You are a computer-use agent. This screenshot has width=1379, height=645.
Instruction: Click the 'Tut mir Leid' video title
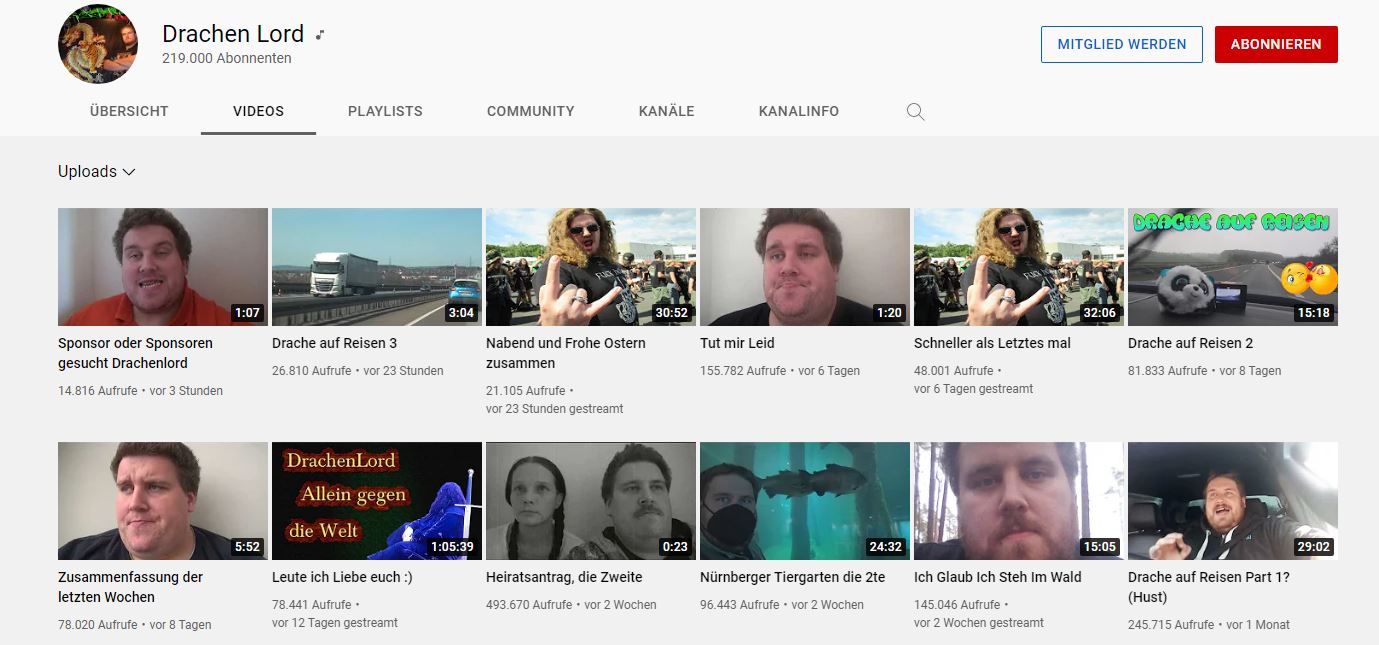(737, 343)
